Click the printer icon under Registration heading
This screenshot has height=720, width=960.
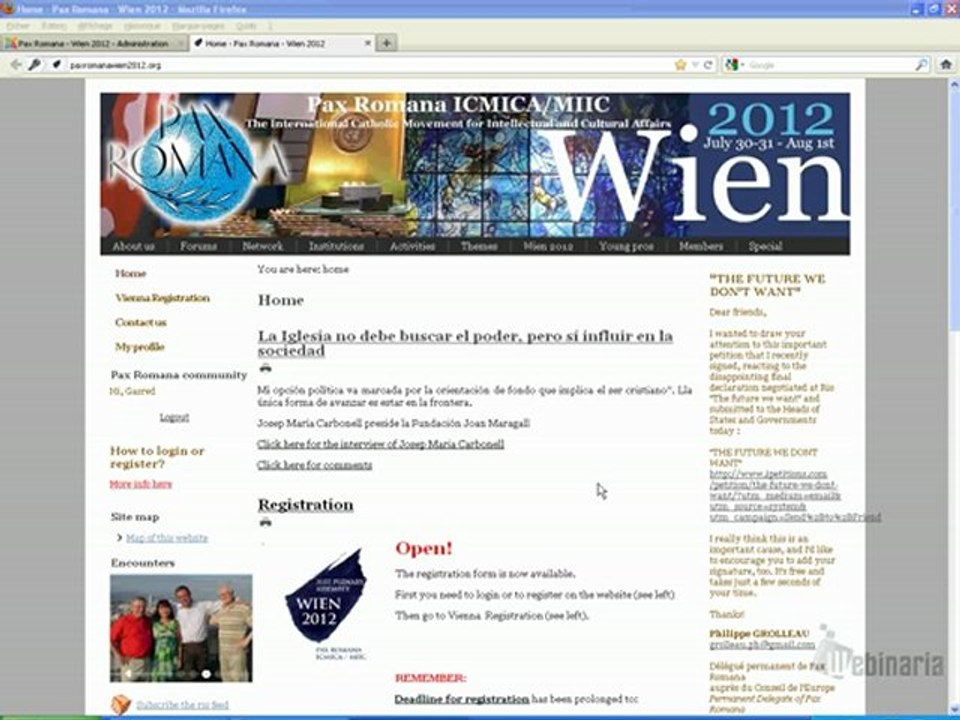pos(265,522)
